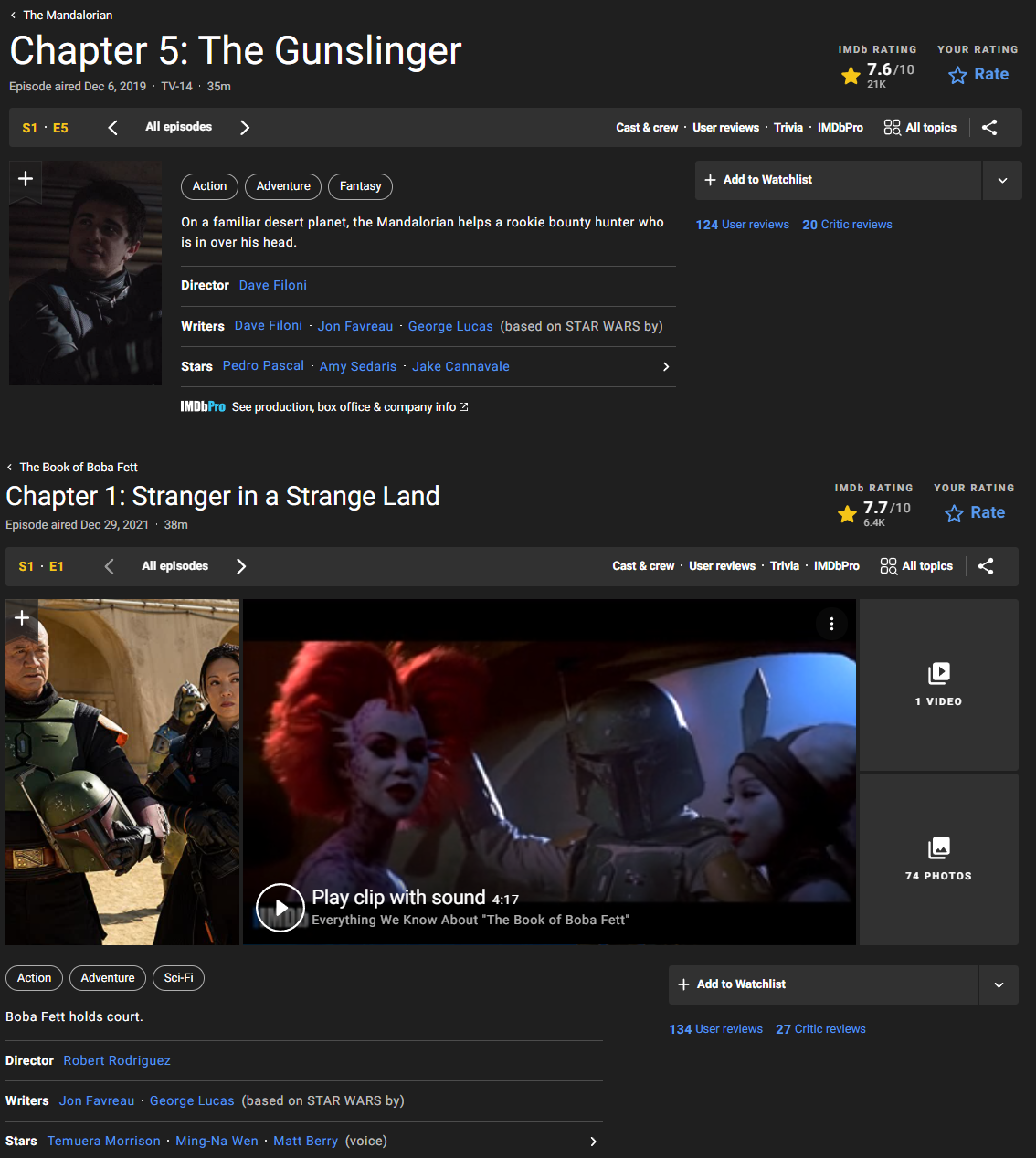
Task: See production, box office & company info
Action: click(350, 407)
